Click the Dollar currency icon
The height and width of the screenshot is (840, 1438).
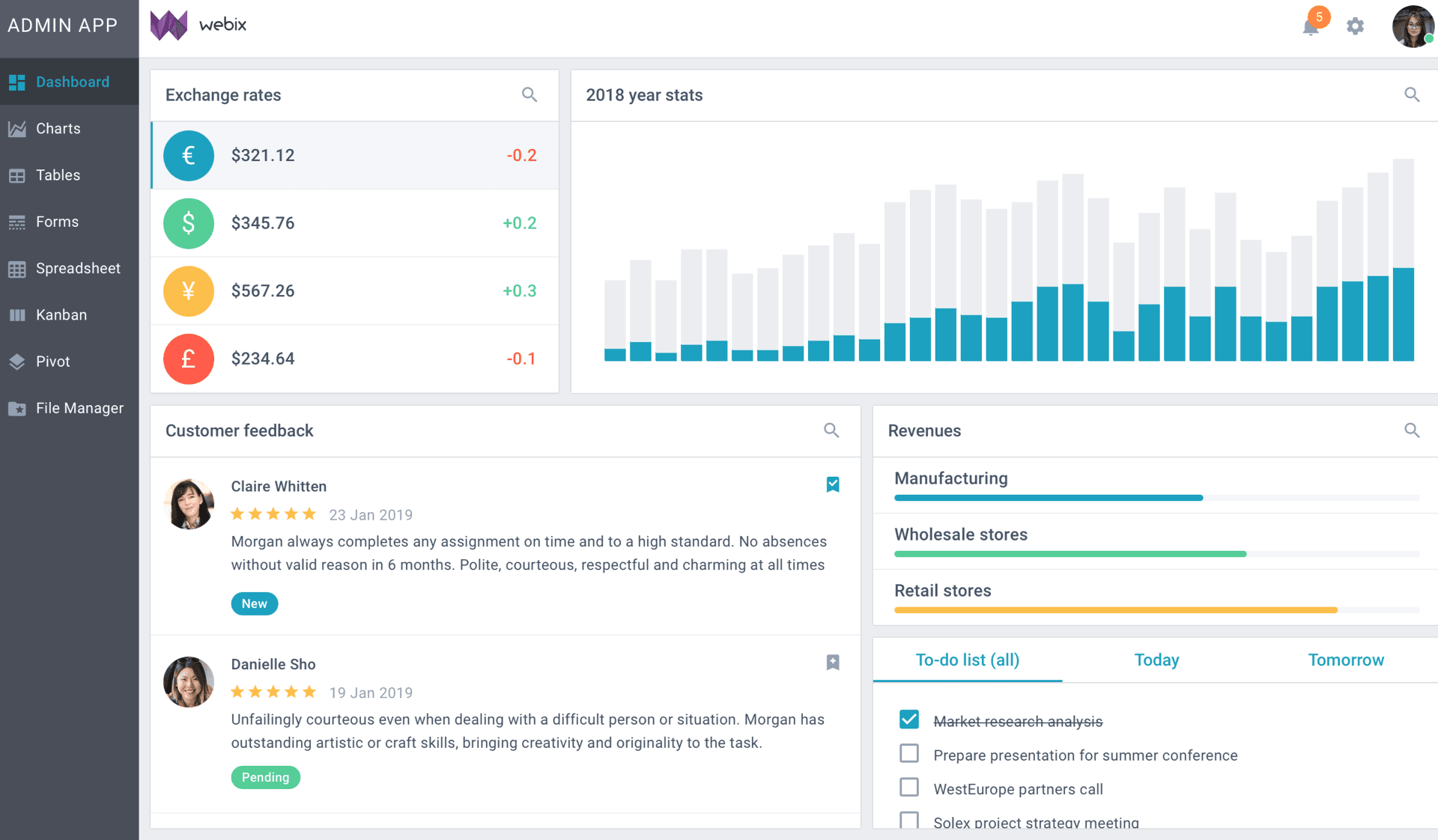[189, 223]
